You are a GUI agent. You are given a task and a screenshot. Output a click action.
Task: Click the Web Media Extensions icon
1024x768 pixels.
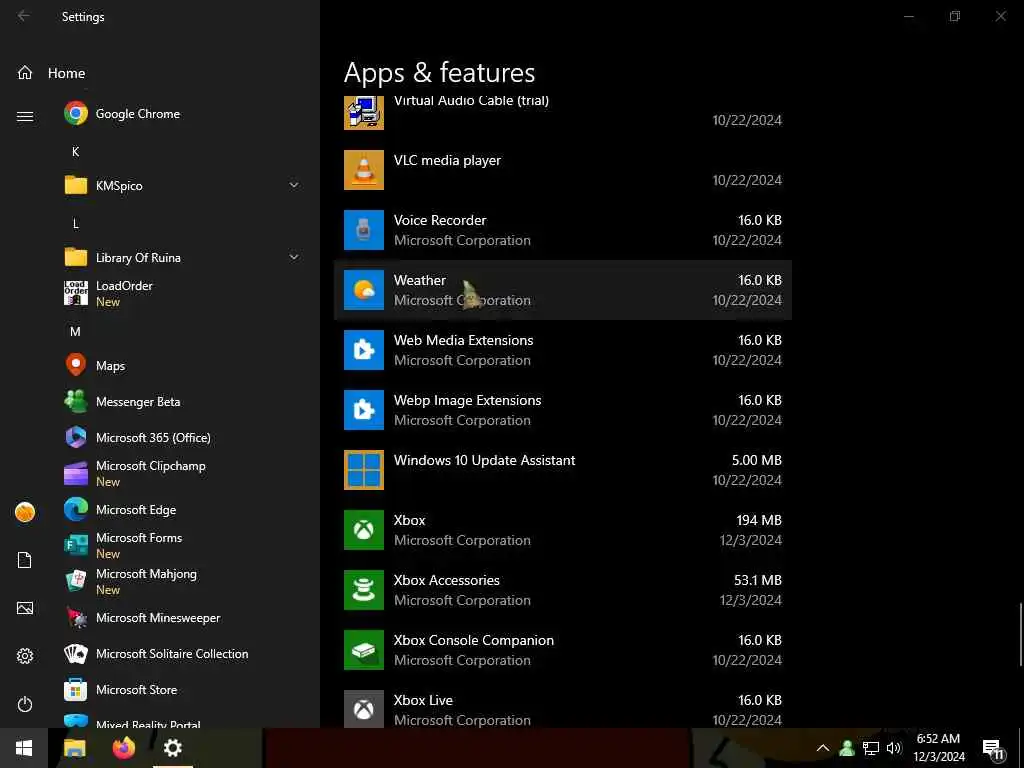point(364,350)
